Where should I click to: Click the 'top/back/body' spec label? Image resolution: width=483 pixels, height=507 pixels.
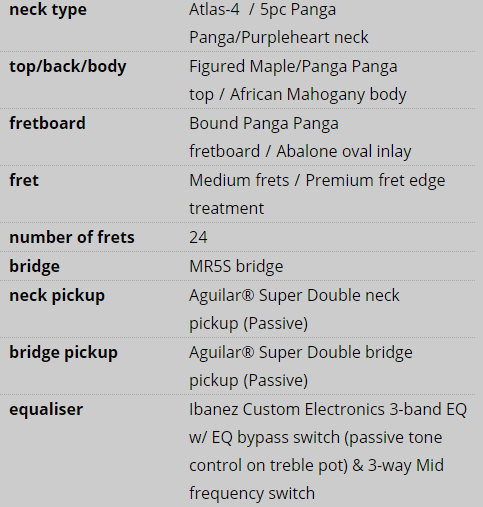[x=68, y=66]
